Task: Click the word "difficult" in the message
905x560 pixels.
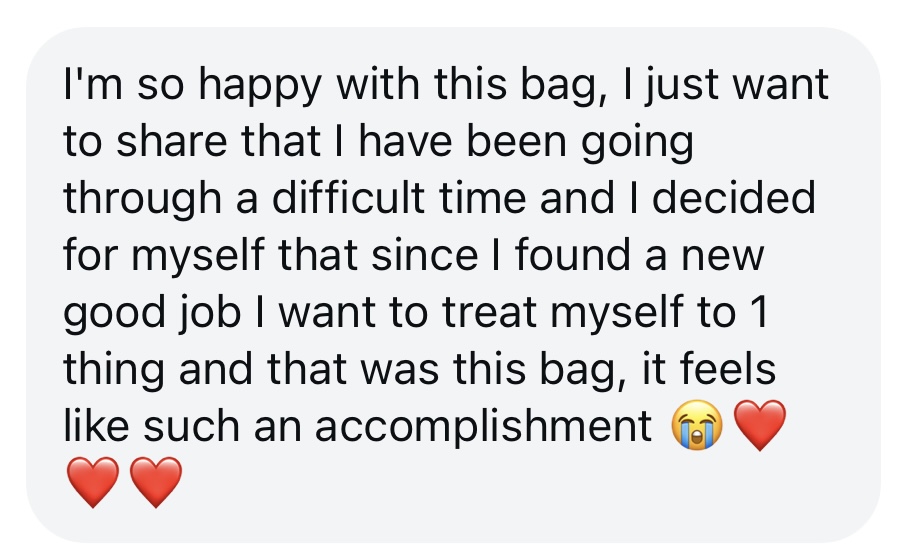Action: click(x=349, y=197)
